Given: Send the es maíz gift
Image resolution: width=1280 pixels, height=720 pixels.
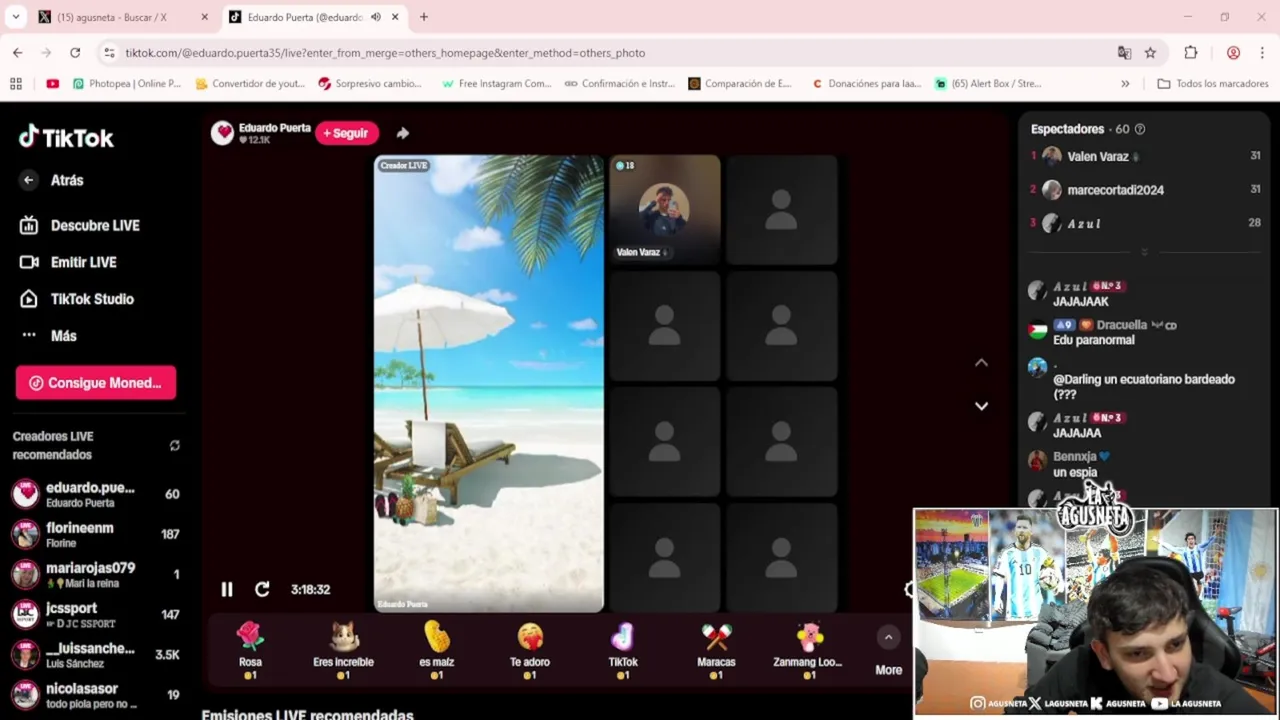Looking at the screenshot, I should (x=437, y=650).
